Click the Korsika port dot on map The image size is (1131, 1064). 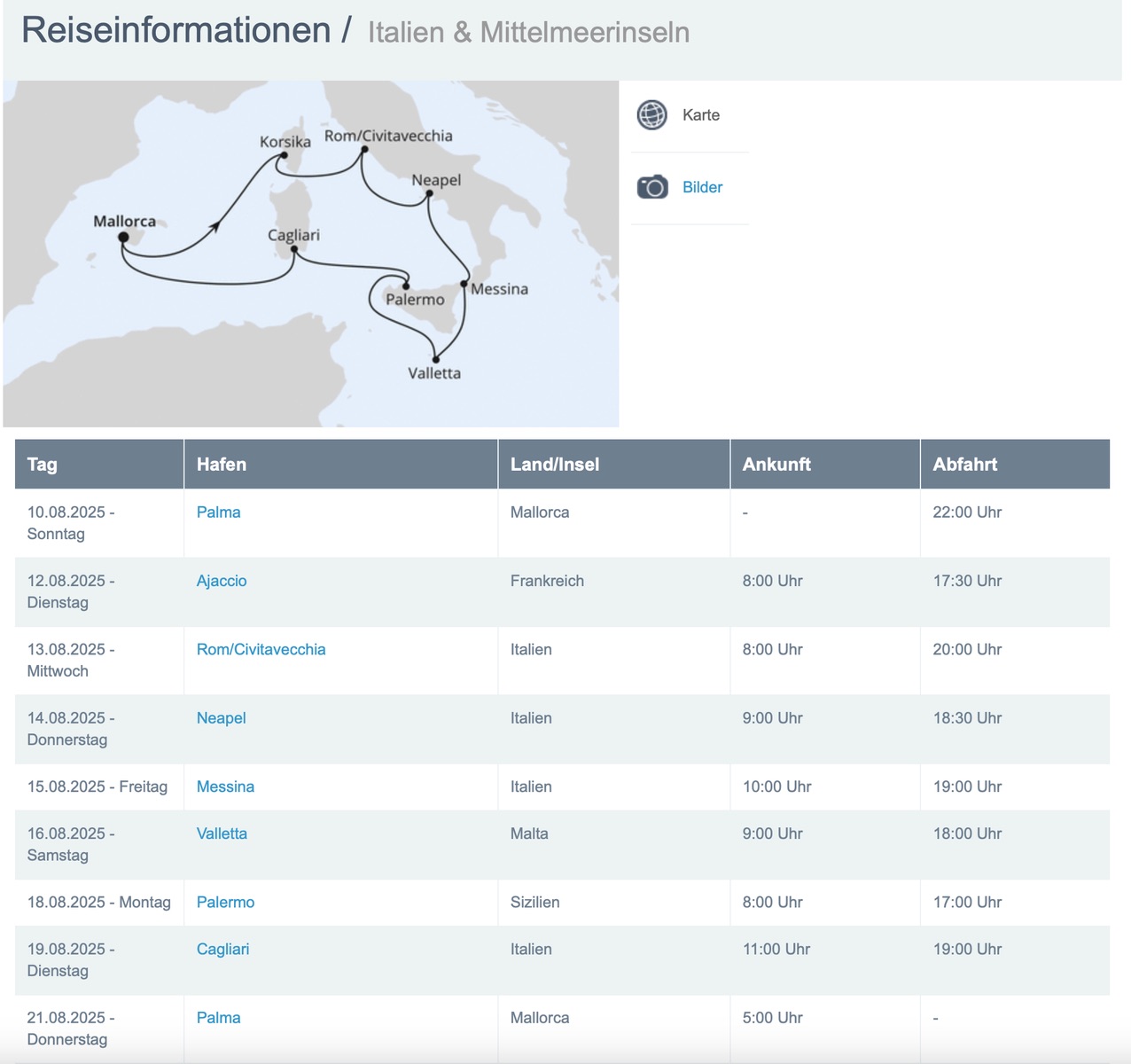pyautogui.click(x=284, y=155)
